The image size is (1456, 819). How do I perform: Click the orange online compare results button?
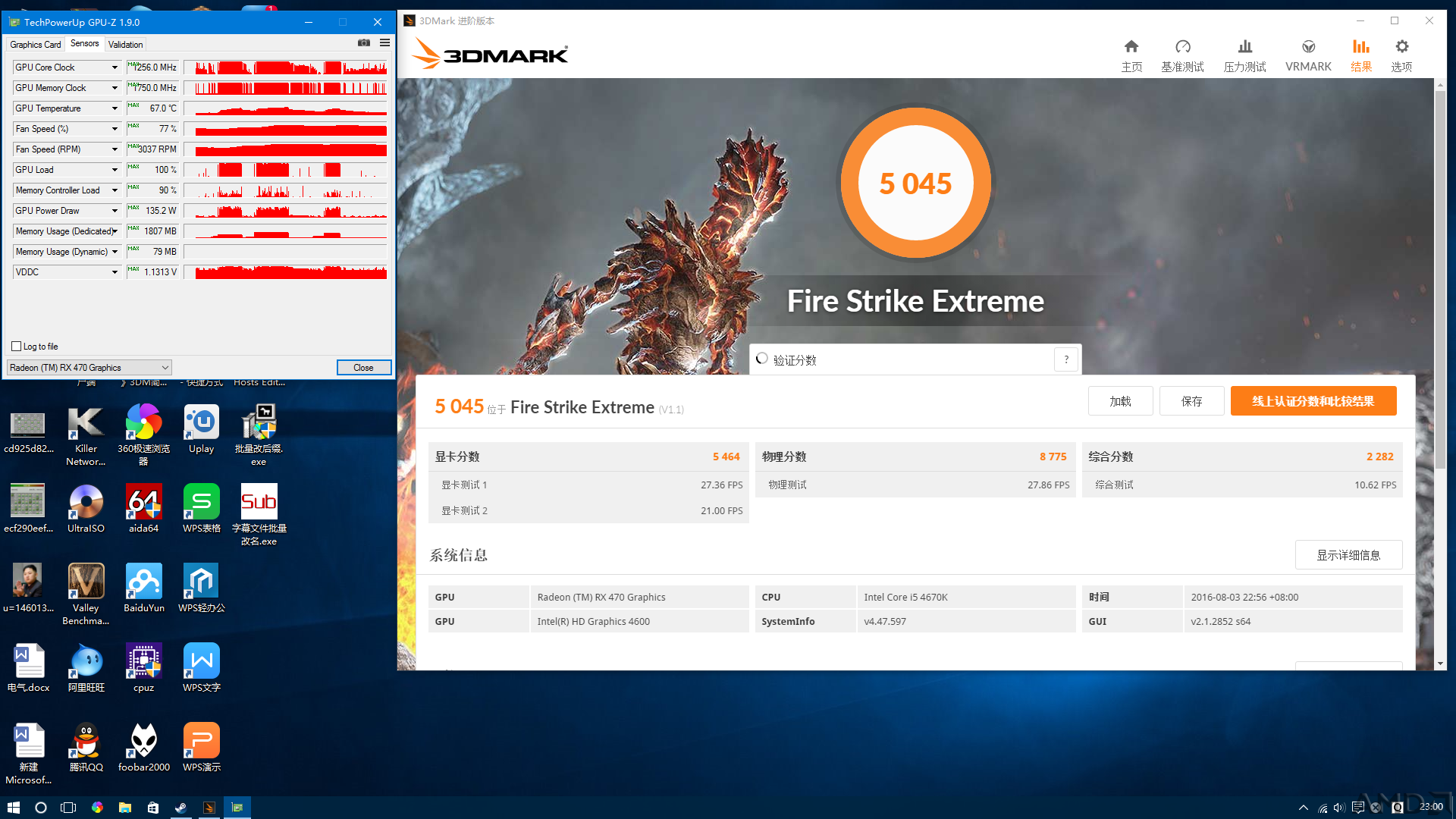pos(1313,401)
